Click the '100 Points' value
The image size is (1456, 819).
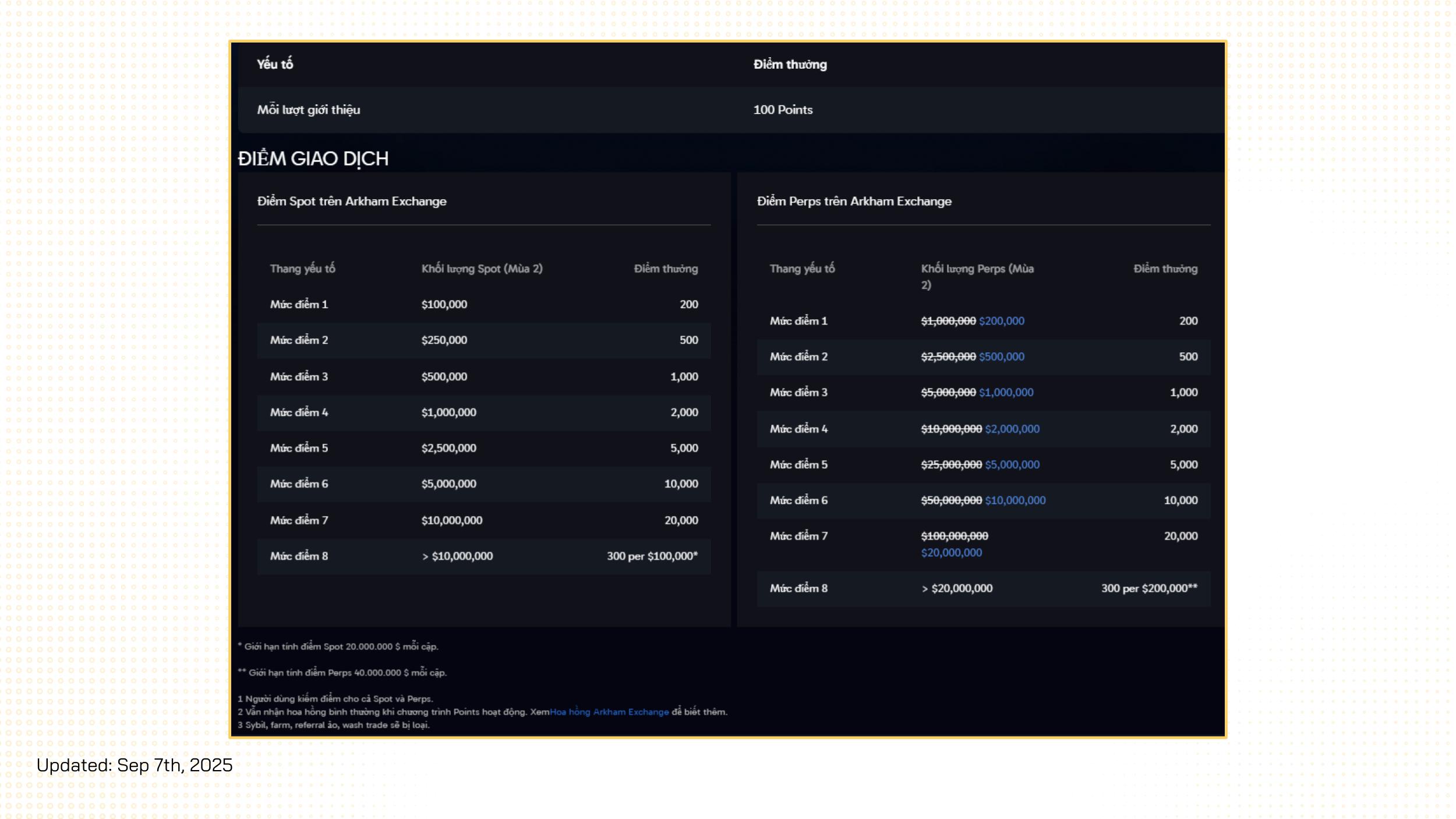783,110
